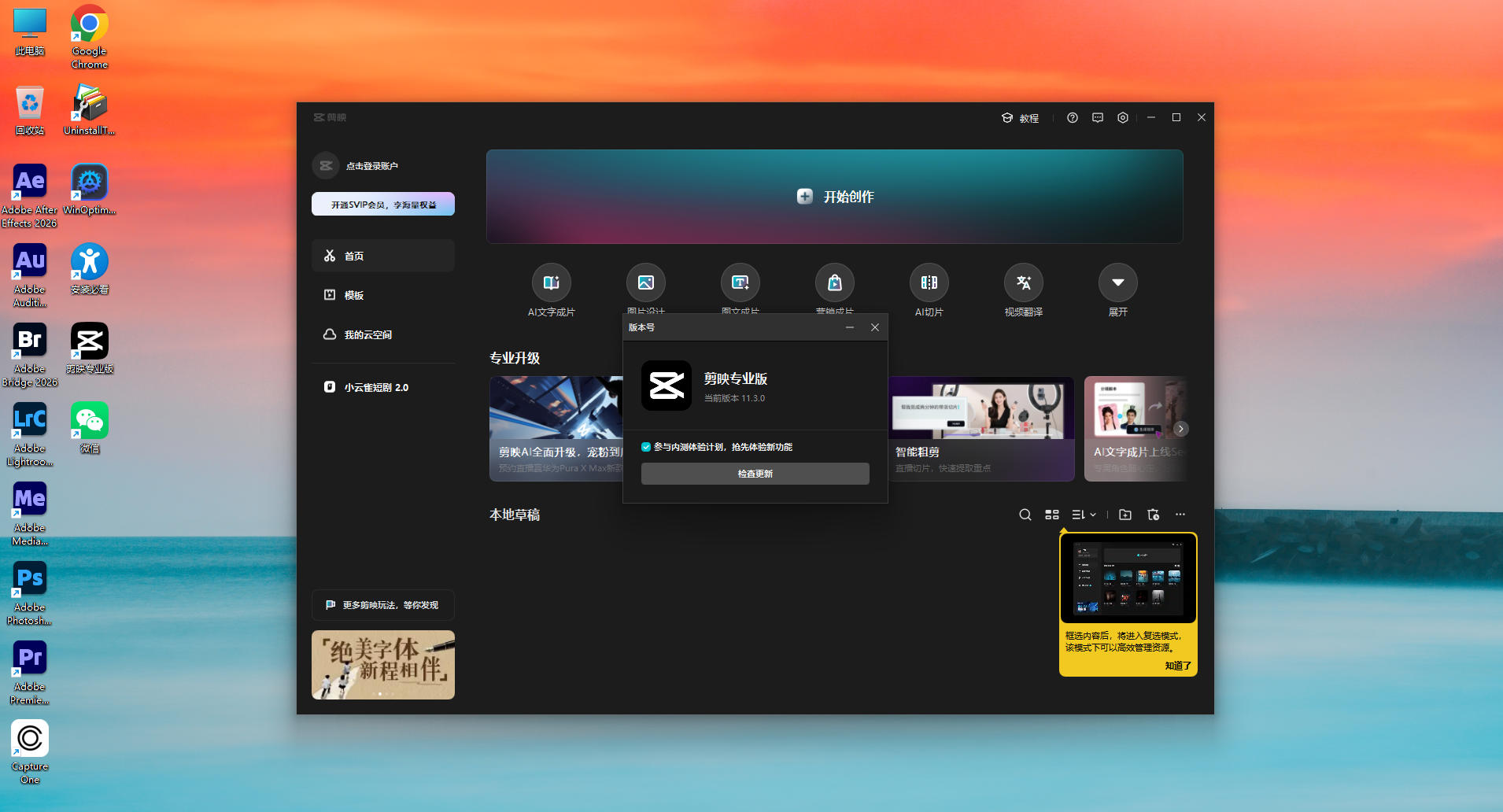Open the AI文字成片 tool icon

[551, 282]
